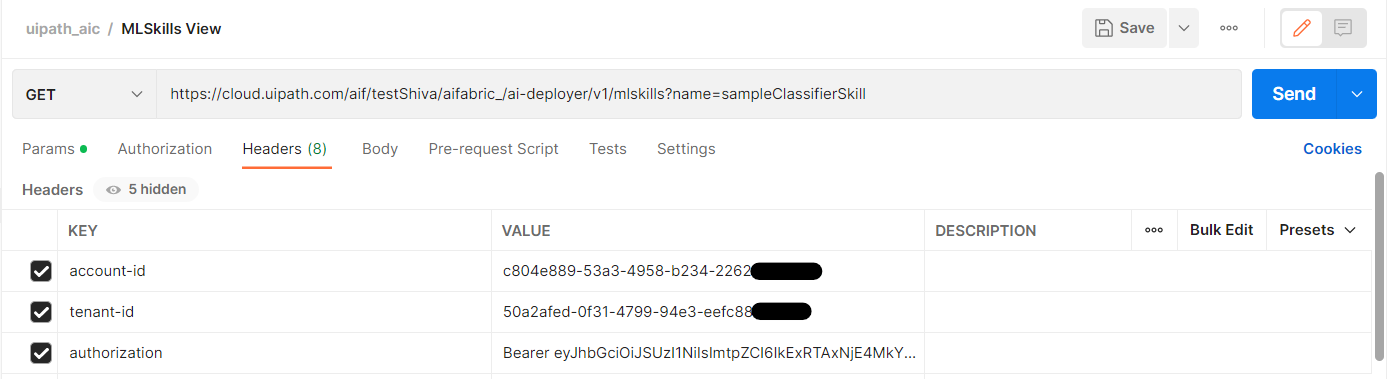1395x379 pixels.
Task: Click the MLSkills View request title
Action: pos(171,29)
